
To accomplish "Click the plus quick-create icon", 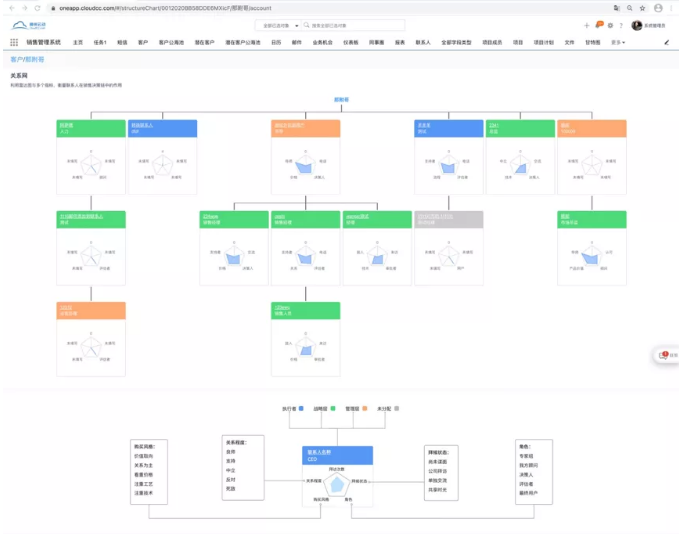I will pos(586,25).
